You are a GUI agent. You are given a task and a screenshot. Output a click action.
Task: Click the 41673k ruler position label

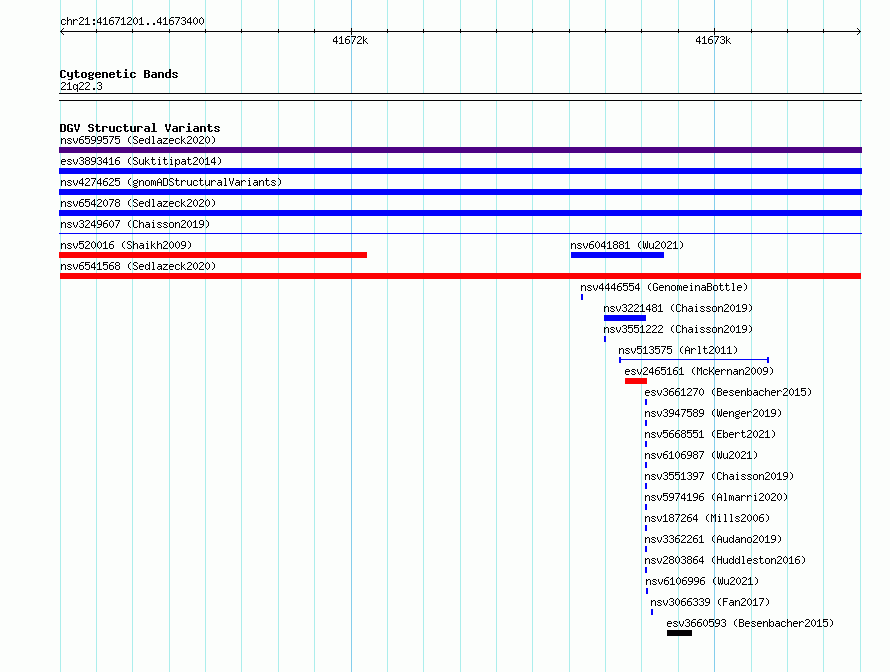tap(713, 40)
